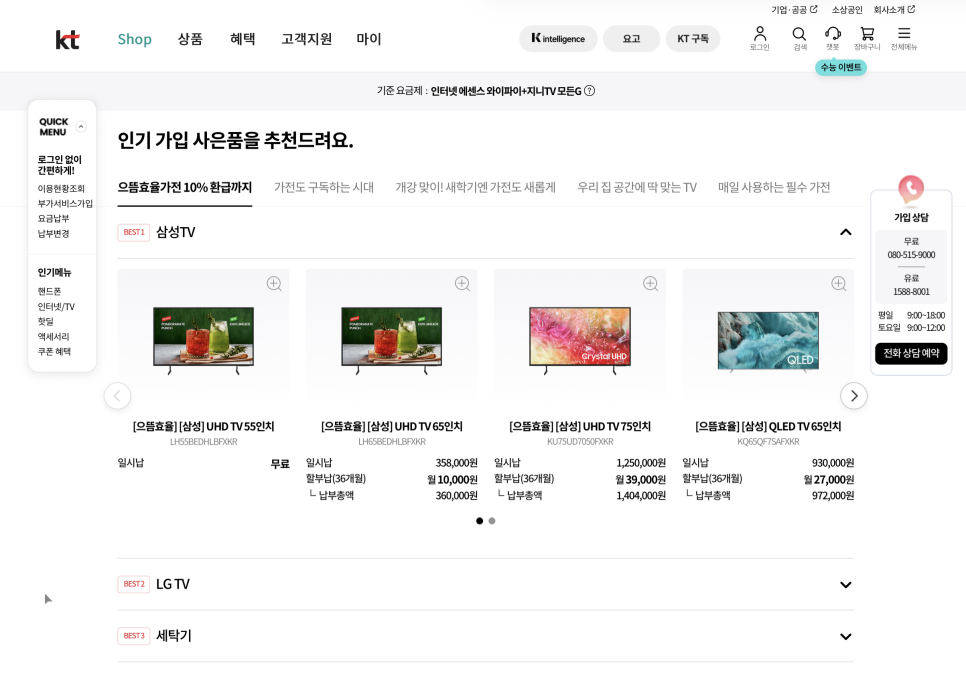Zoom image of UHD TV 65인치
Screen dimensions: 966x687
tap(462, 283)
